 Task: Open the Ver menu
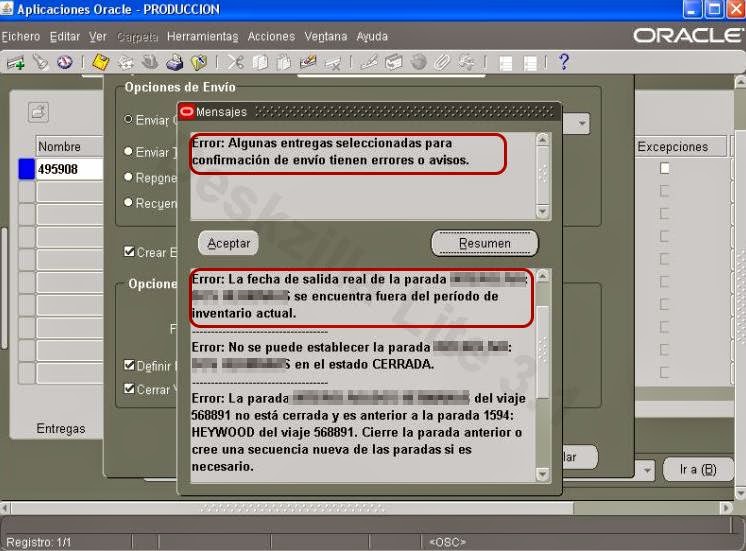pyautogui.click(x=98, y=36)
